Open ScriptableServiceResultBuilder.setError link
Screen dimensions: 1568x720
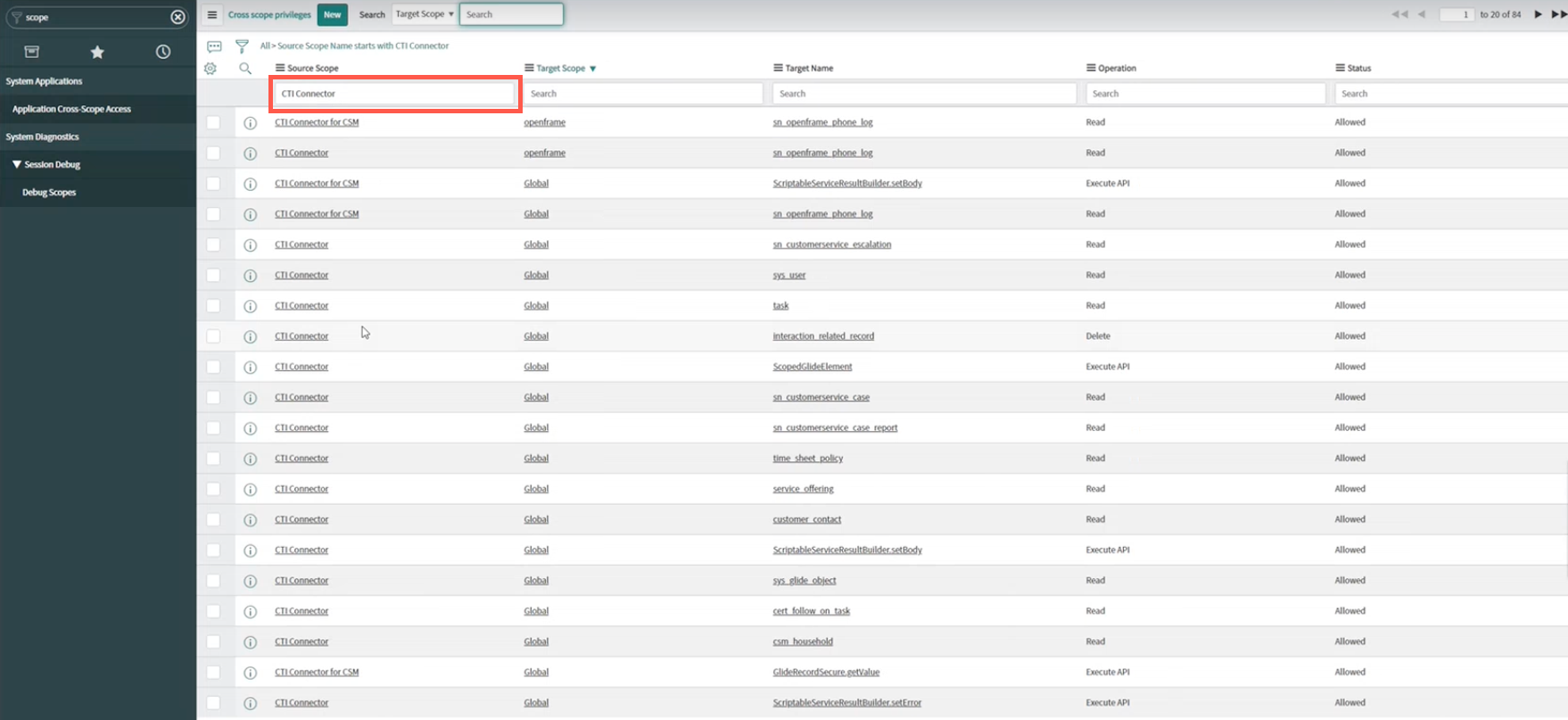click(846, 703)
